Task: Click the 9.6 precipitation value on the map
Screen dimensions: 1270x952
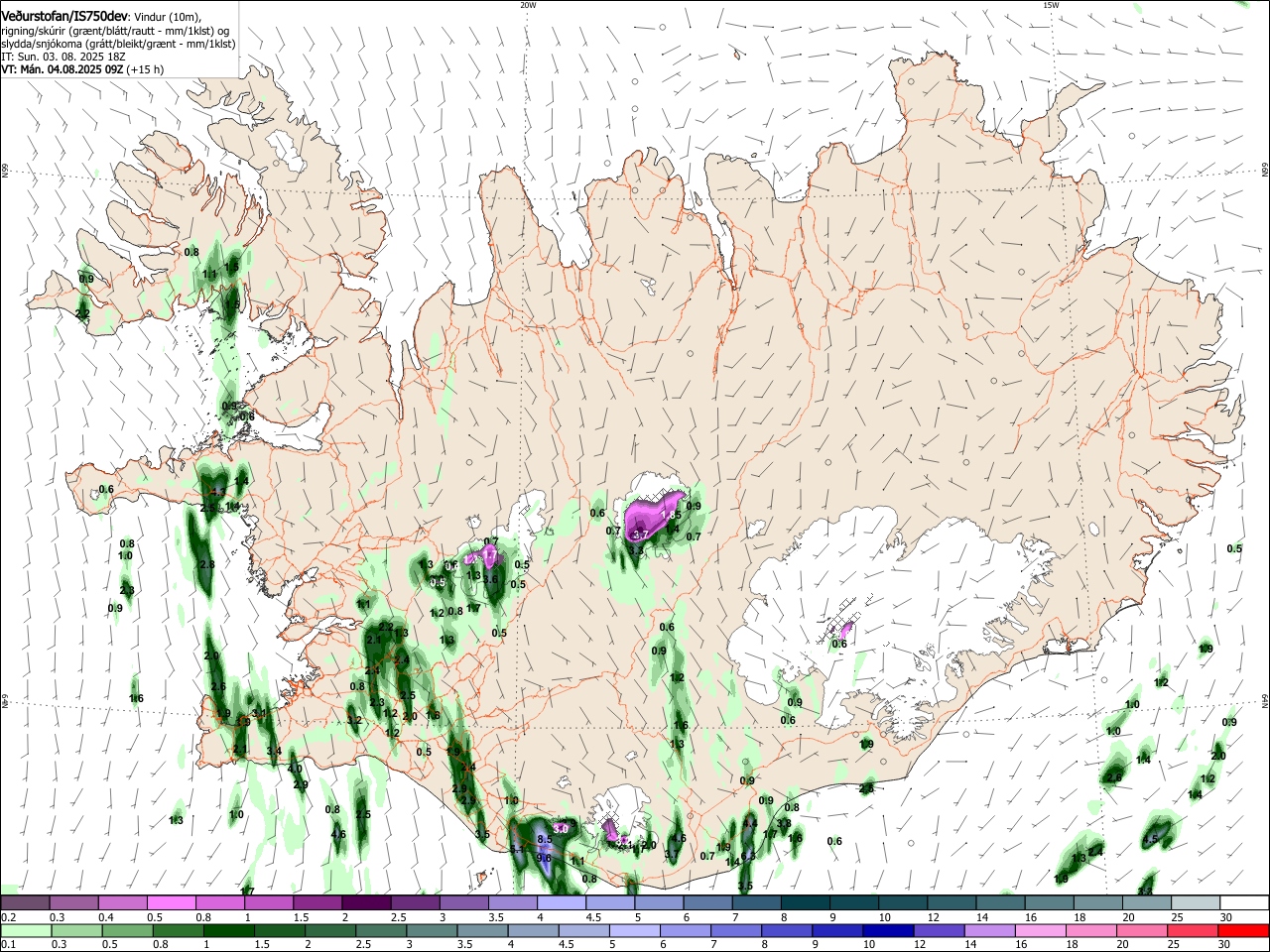Action: pyautogui.click(x=544, y=858)
